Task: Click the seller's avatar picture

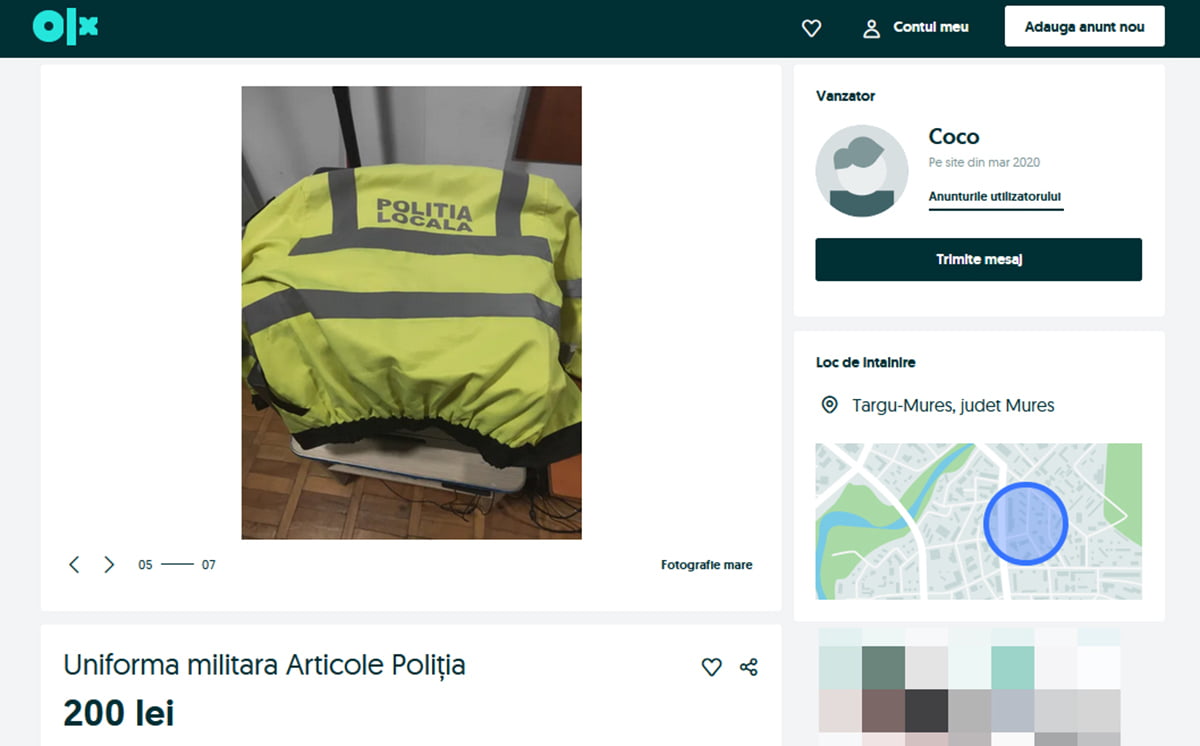Action: [861, 171]
